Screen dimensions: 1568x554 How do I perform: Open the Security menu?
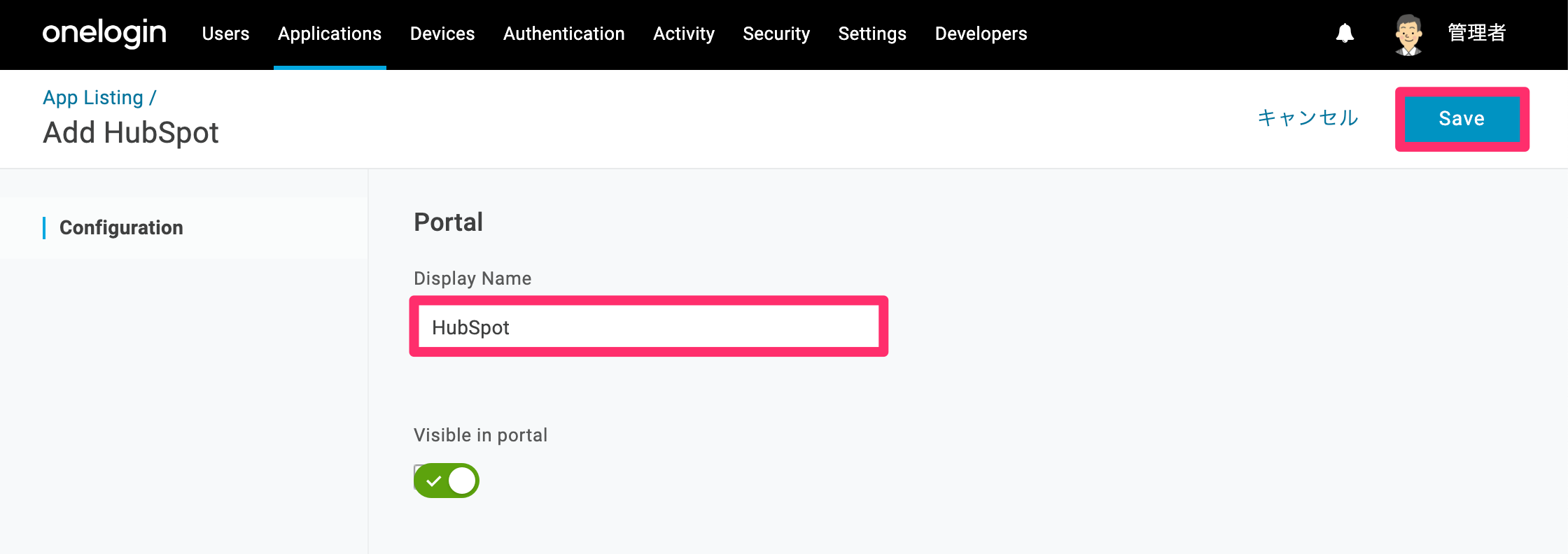click(776, 34)
